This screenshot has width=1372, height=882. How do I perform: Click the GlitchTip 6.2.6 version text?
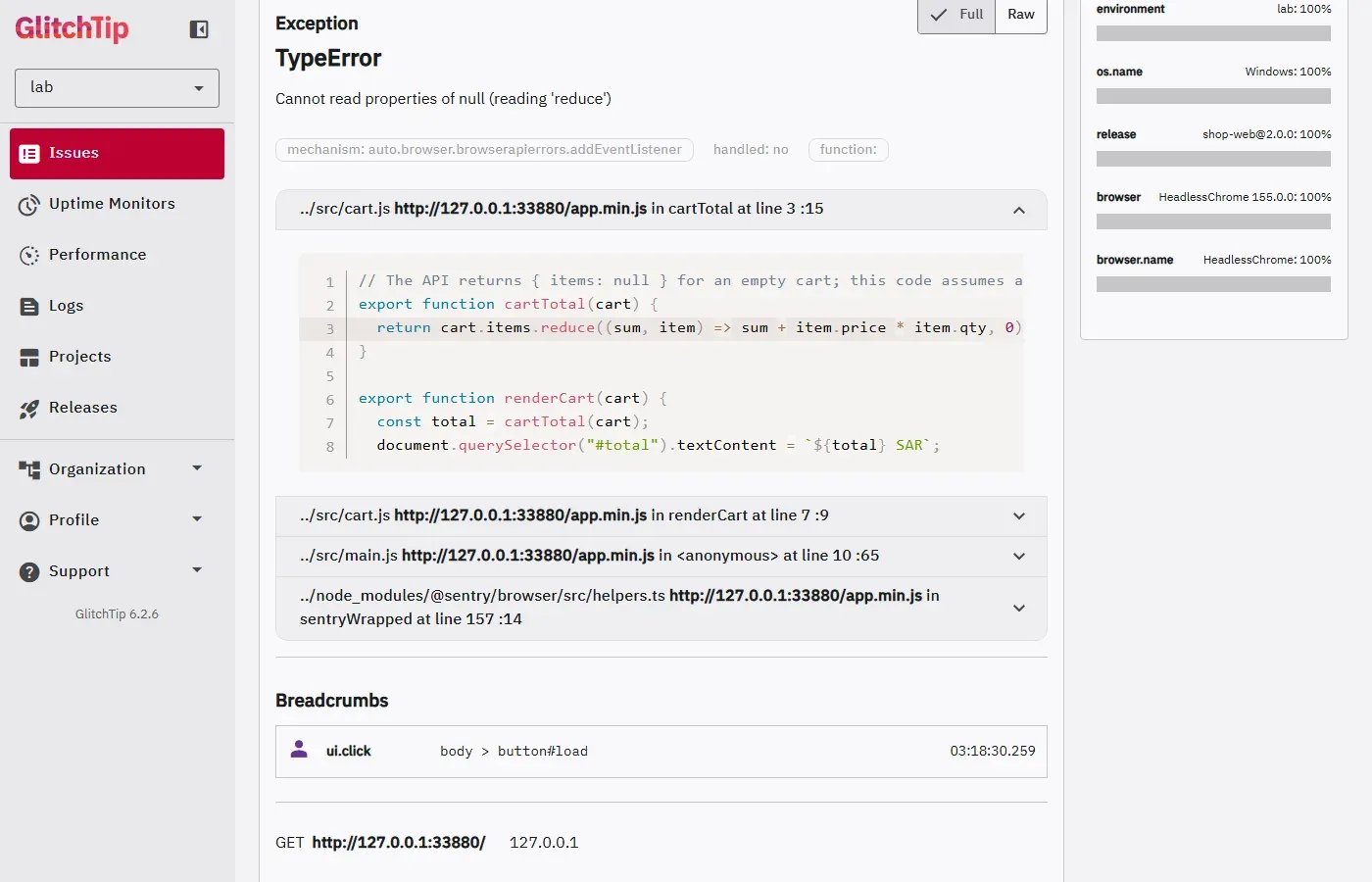117,614
